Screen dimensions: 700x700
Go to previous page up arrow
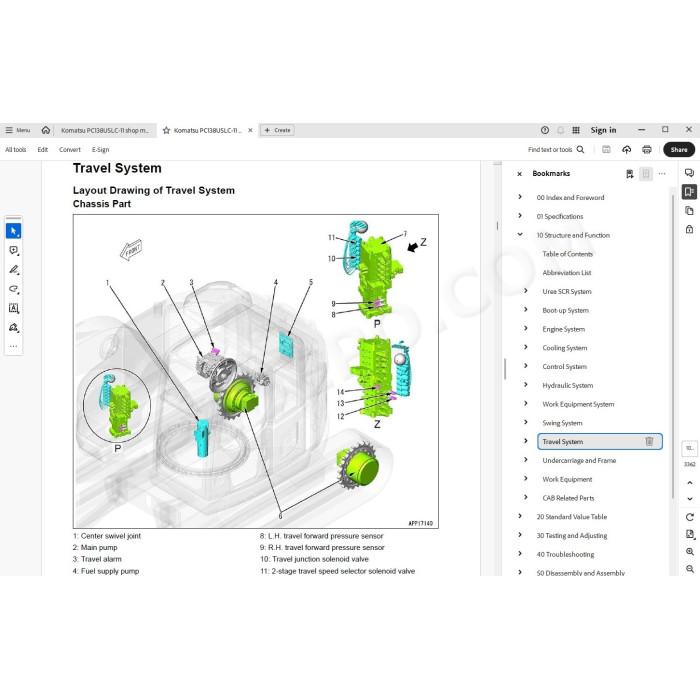[x=690, y=483]
